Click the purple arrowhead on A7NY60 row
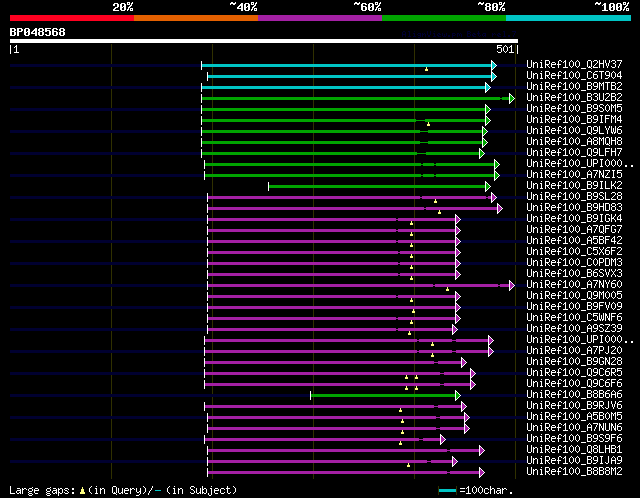Image resolution: width=640 pixels, height=498 pixels. click(512, 286)
